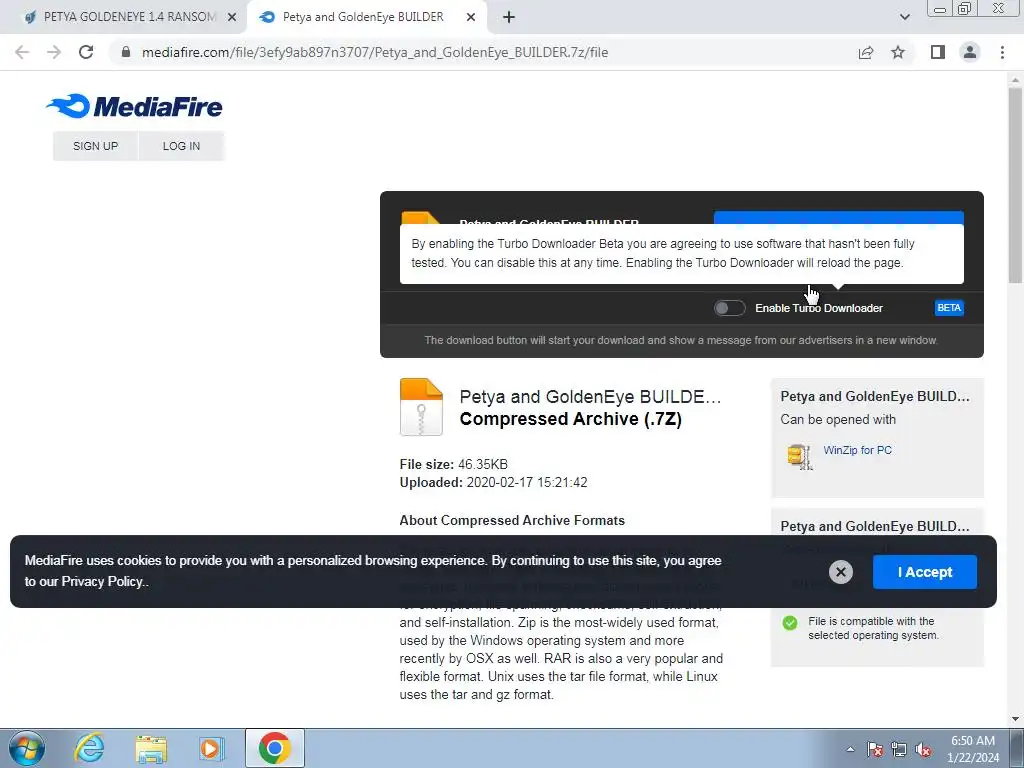Click the Enable Turbo Downloader label
1024x768 pixels.
819,308
